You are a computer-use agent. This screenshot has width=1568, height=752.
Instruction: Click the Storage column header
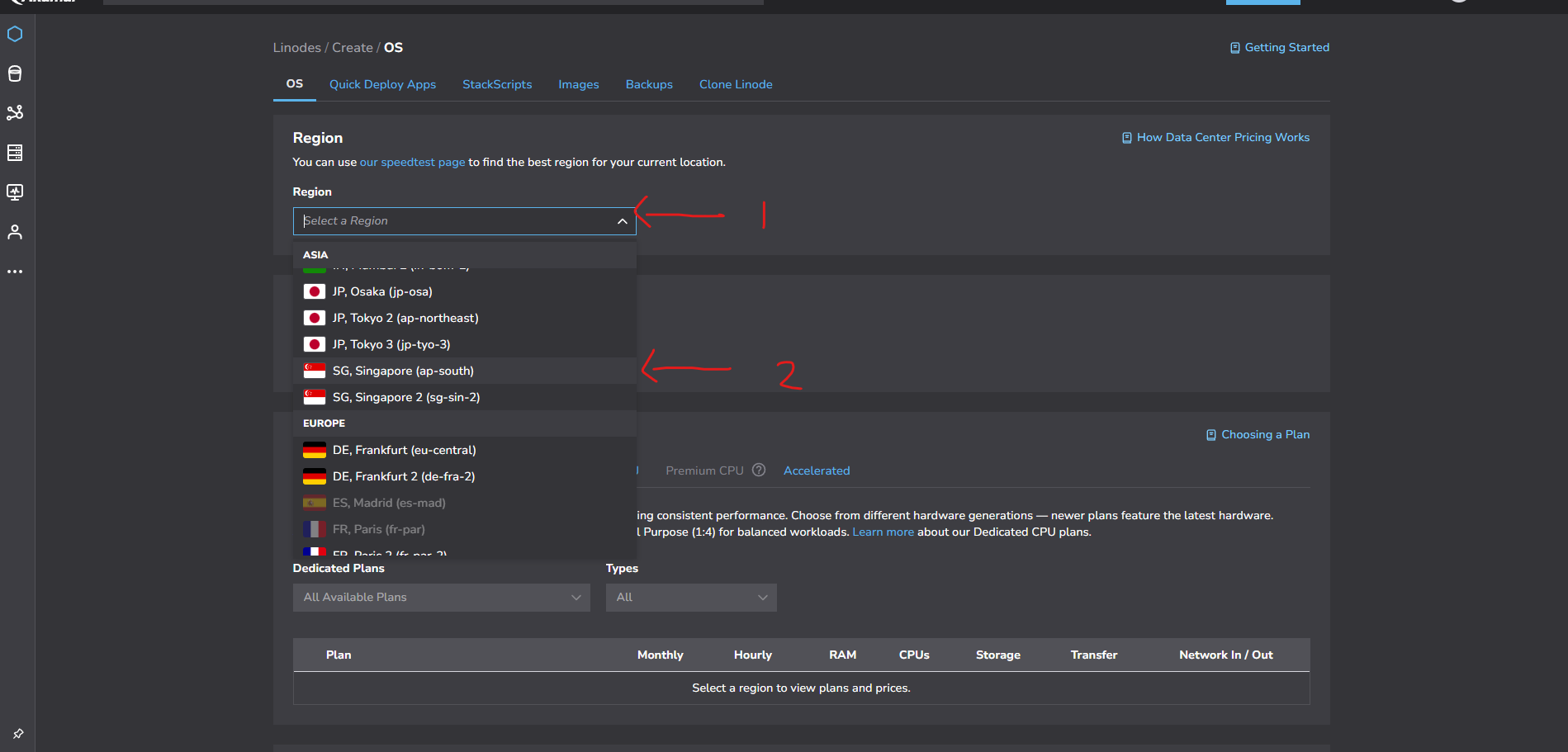click(x=998, y=655)
